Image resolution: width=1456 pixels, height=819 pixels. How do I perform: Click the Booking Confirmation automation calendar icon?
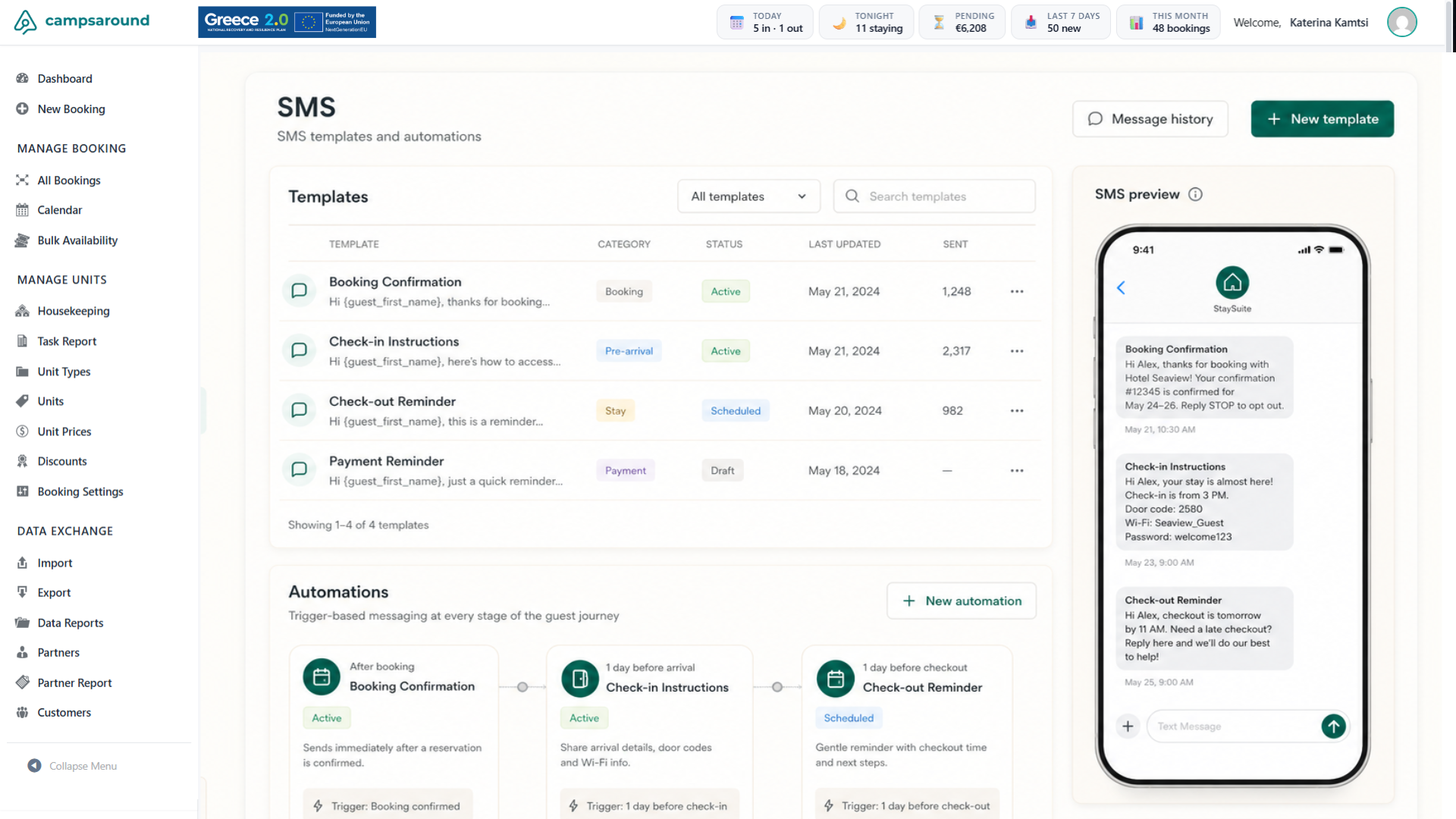tap(322, 677)
